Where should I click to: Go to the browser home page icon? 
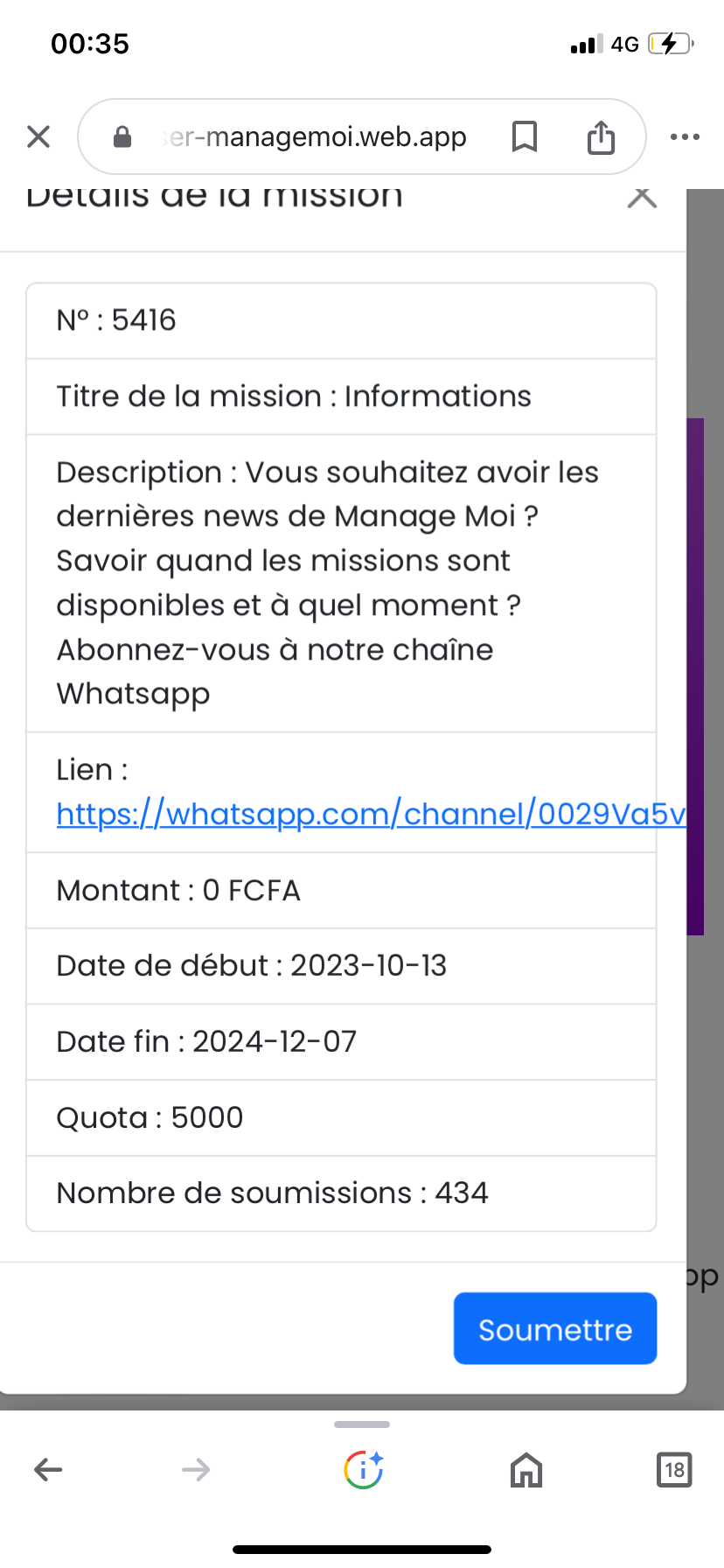click(526, 1470)
